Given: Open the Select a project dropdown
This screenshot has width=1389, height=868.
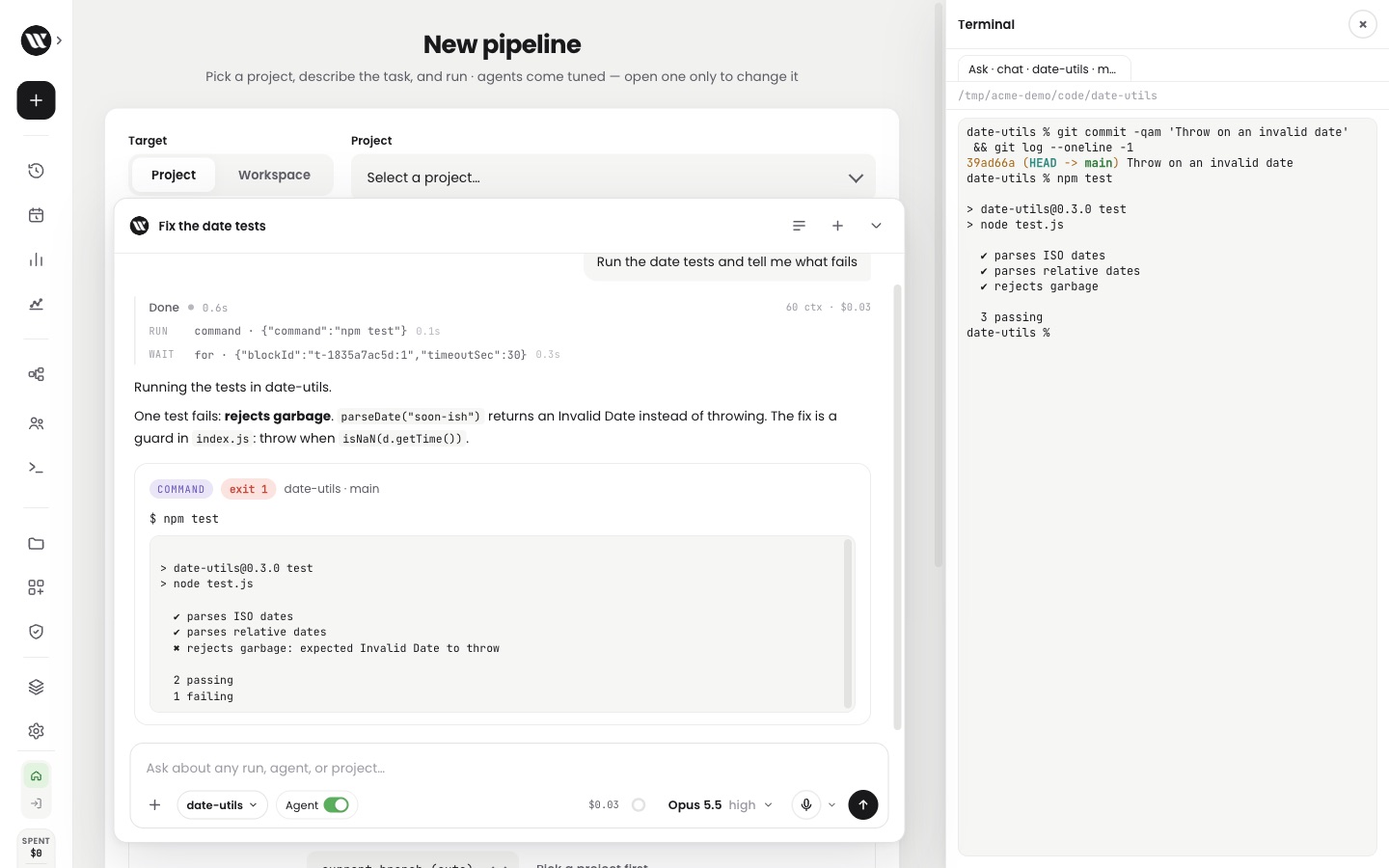Looking at the screenshot, I should click(613, 177).
